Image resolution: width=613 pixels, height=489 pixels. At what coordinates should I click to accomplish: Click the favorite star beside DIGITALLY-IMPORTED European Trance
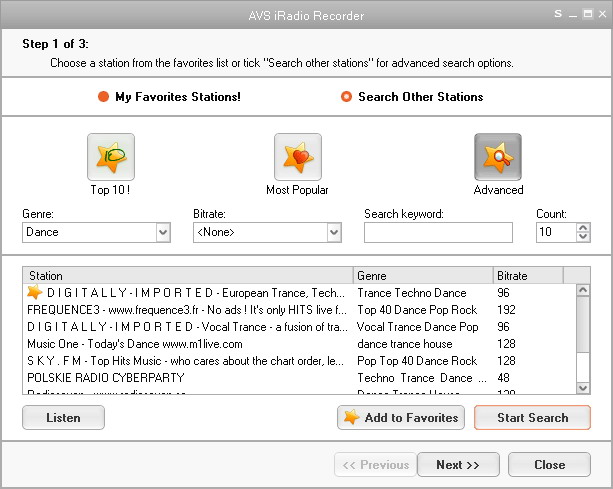(35, 292)
